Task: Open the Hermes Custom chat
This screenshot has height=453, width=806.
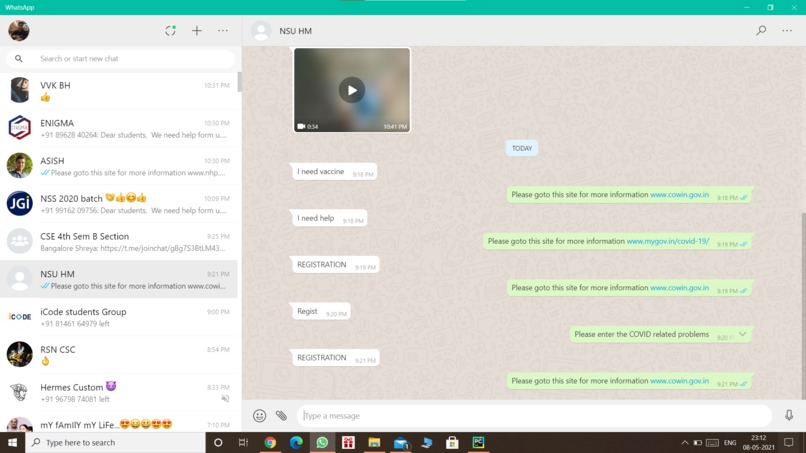Action: click(119, 392)
